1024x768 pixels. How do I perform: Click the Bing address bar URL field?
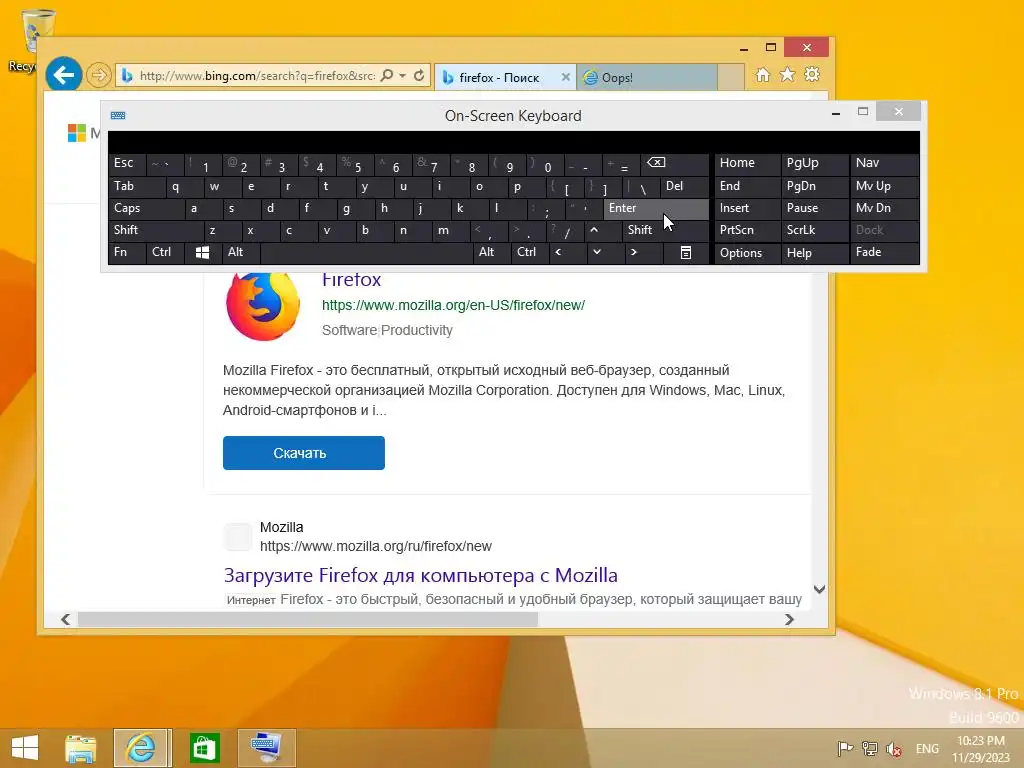click(x=257, y=76)
